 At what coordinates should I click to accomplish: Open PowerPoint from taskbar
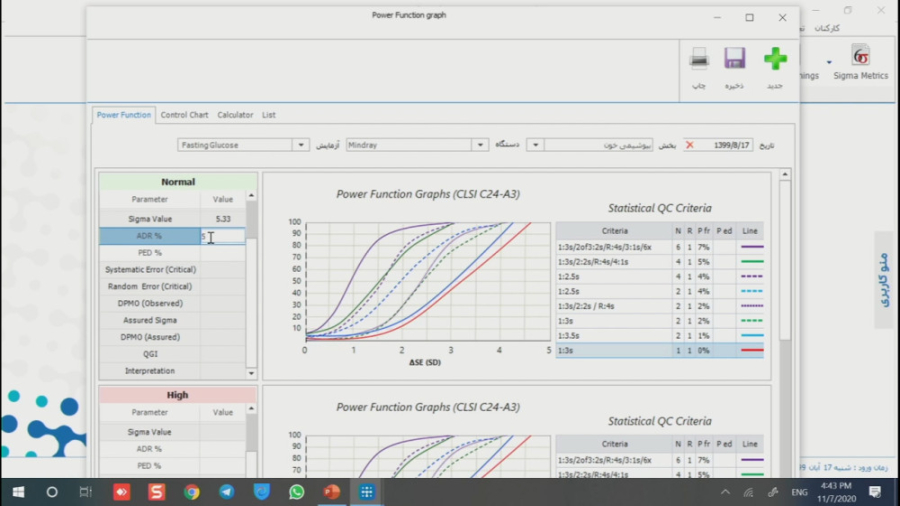tap(331, 492)
